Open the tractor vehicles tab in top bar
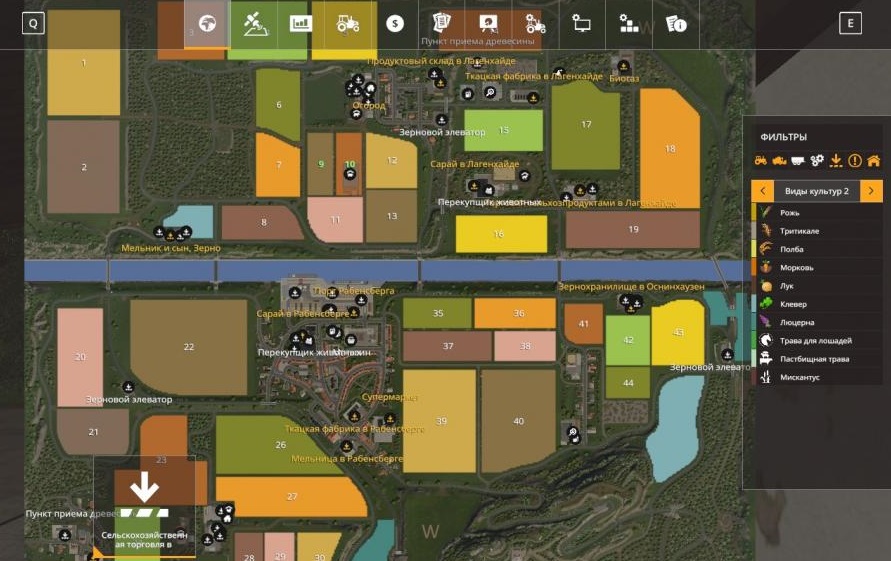 (x=348, y=24)
